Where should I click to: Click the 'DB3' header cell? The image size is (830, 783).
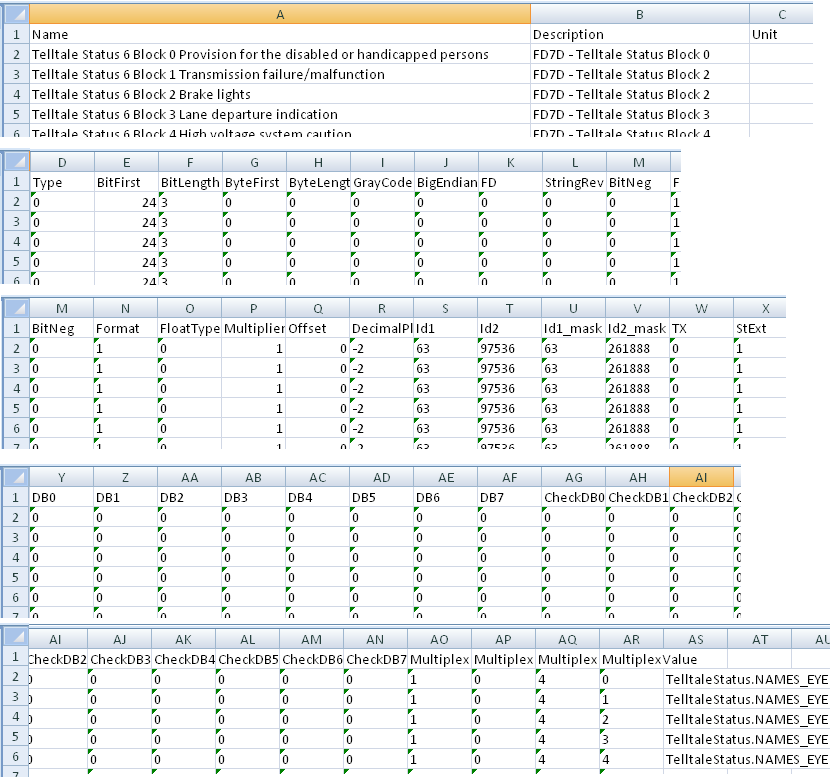[254, 498]
